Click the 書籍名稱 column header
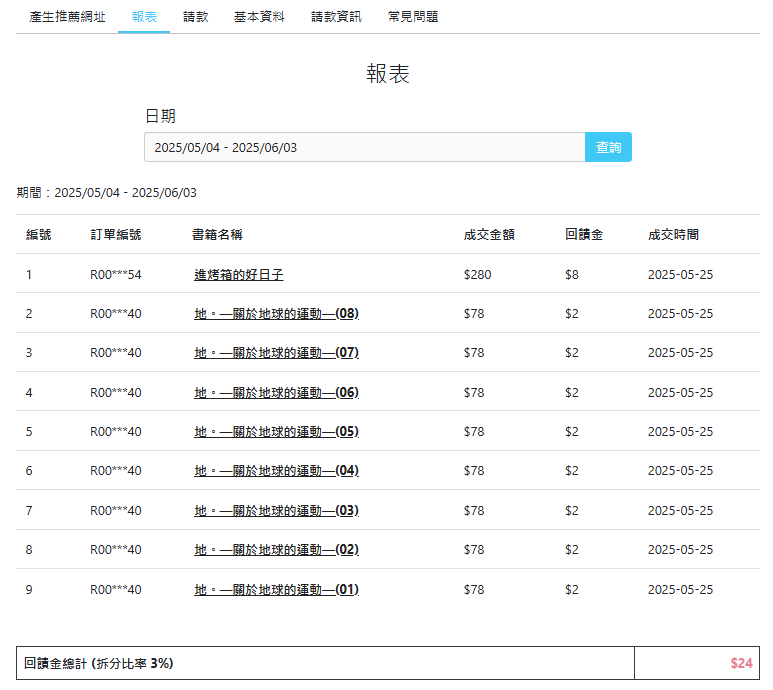The width and height of the screenshot is (773, 690). point(217,235)
